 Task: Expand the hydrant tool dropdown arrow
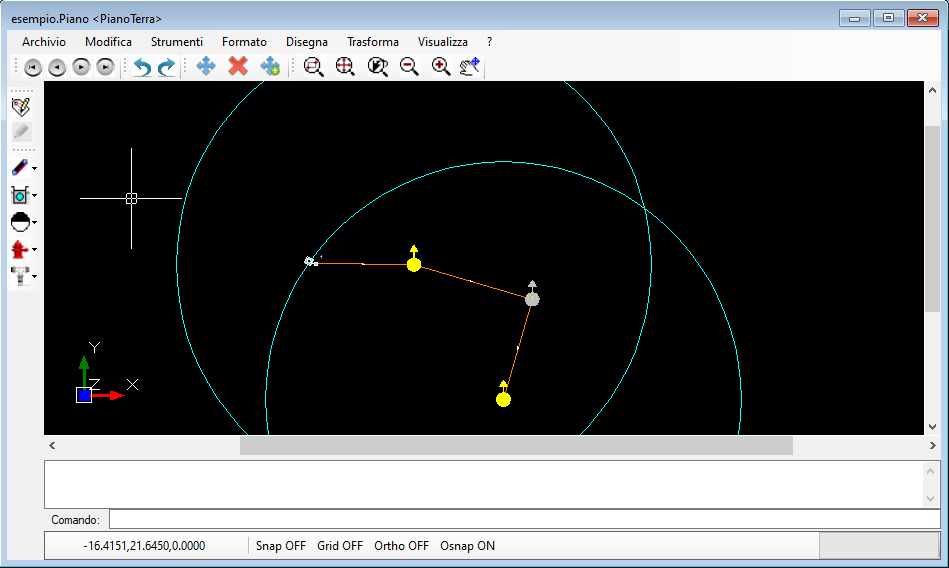34,249
